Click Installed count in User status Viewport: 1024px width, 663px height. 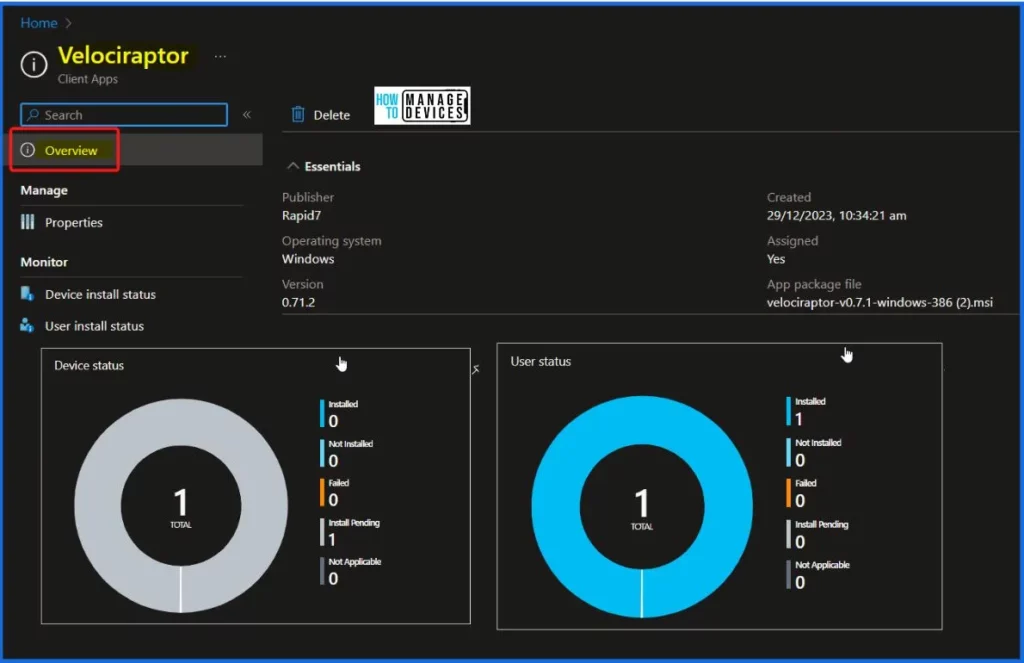(799, 419)
